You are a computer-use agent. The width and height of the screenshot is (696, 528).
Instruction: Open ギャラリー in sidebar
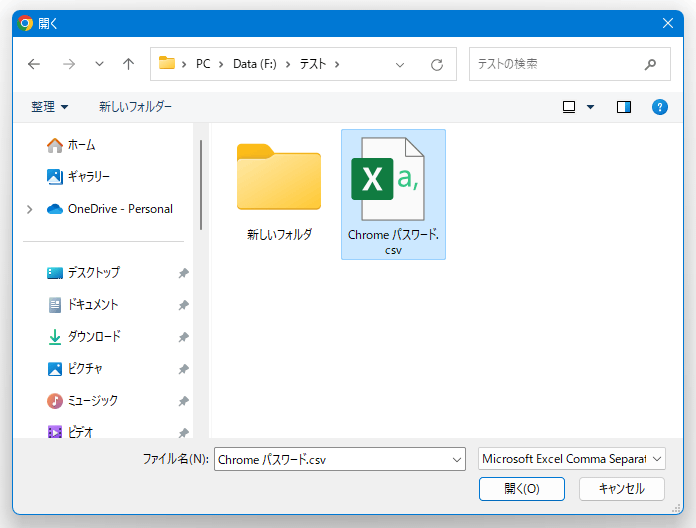78,177
